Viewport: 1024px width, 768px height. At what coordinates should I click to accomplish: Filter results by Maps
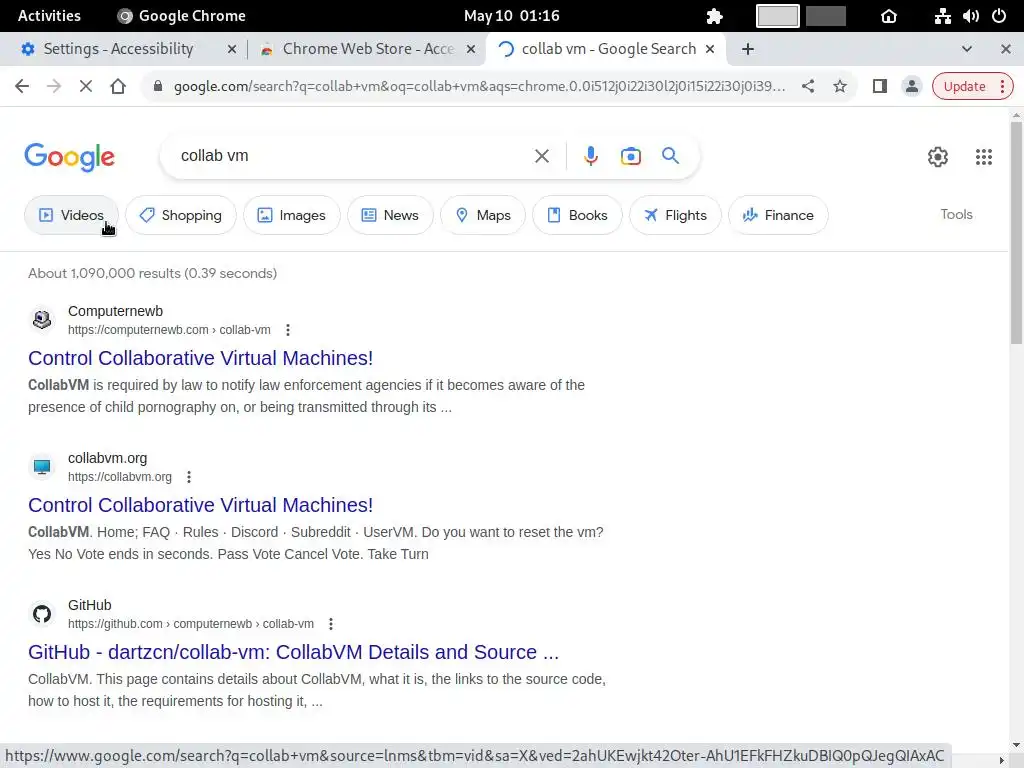(x=483, y=215)
